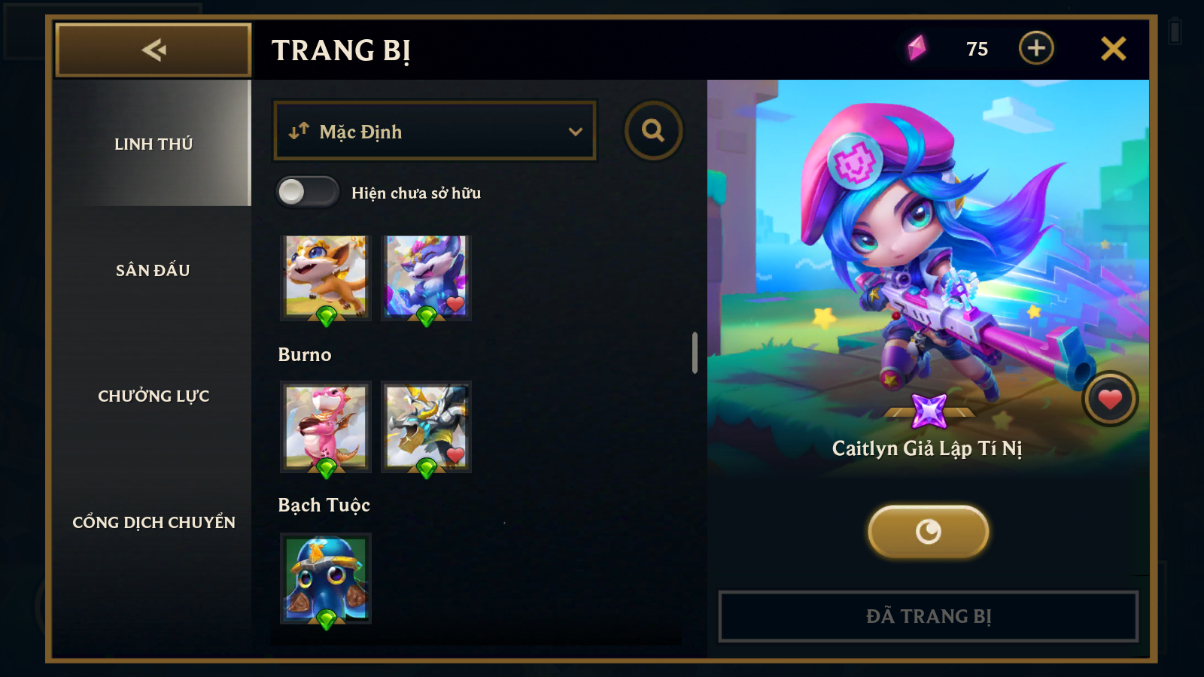Favorite Caitlyn with the heart button

tap(1110, 399)
